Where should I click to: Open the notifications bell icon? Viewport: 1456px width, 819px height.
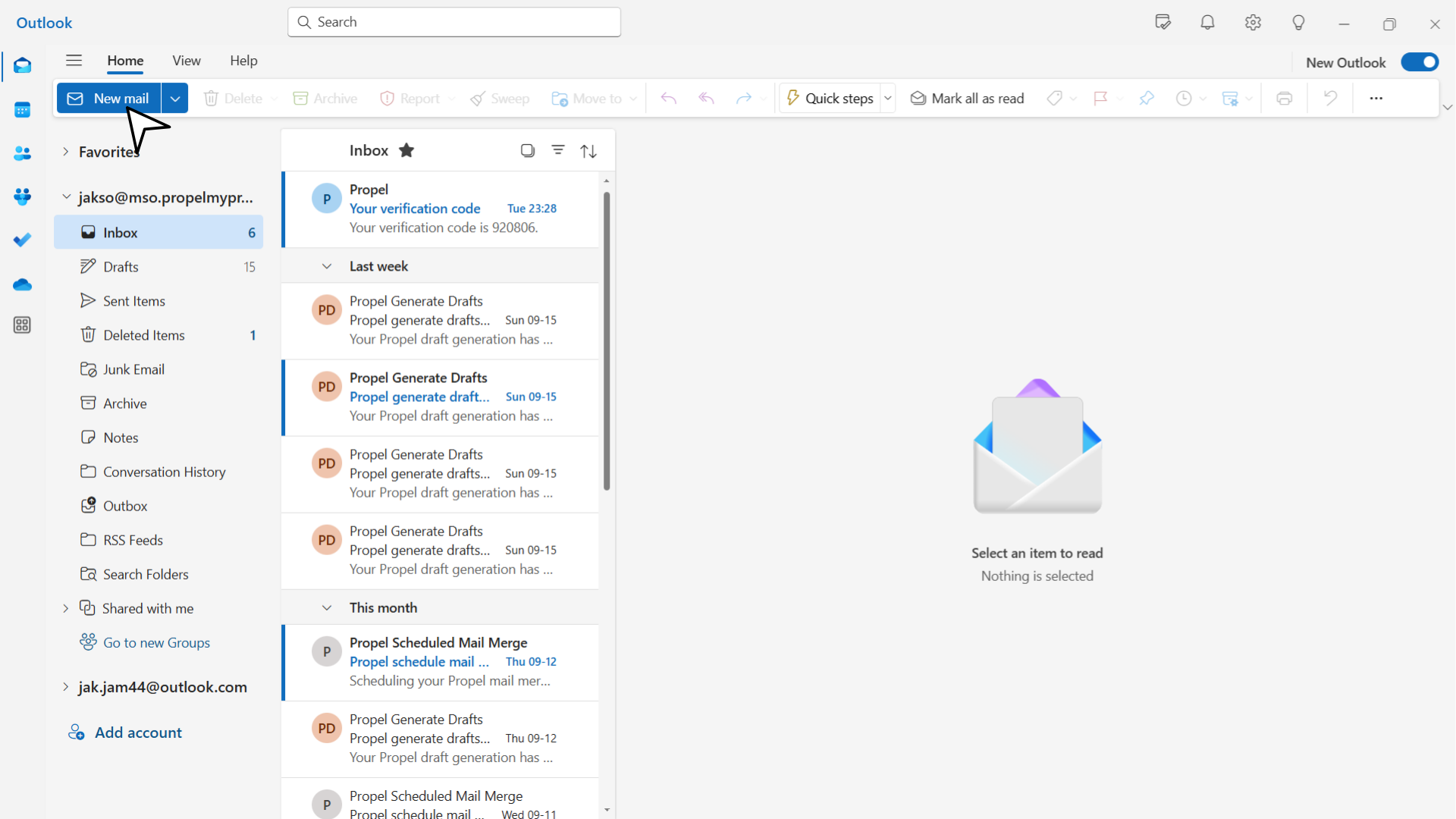pos(1208,22)
